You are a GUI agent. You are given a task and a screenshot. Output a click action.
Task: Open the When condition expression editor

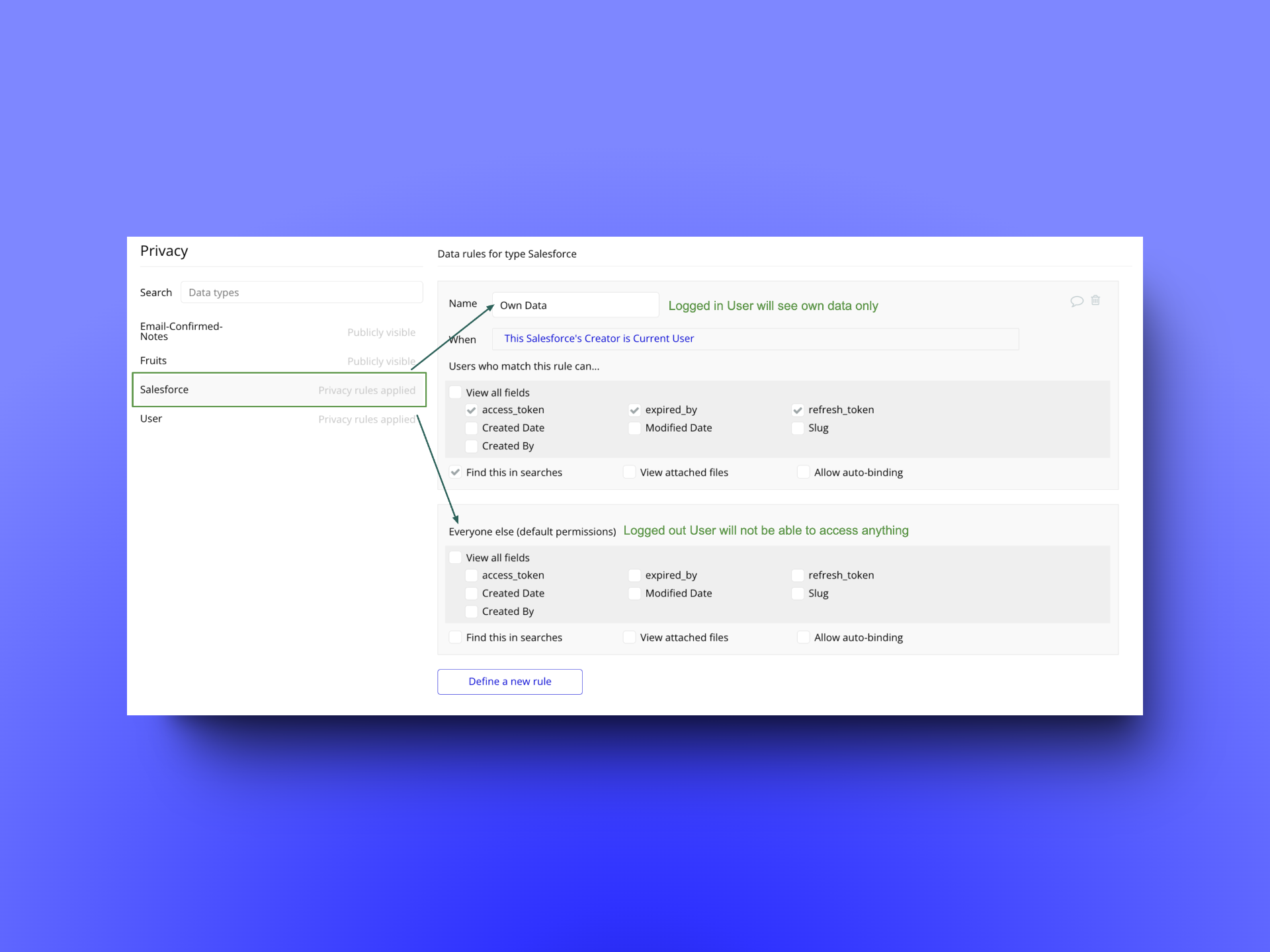coord(755,338)
